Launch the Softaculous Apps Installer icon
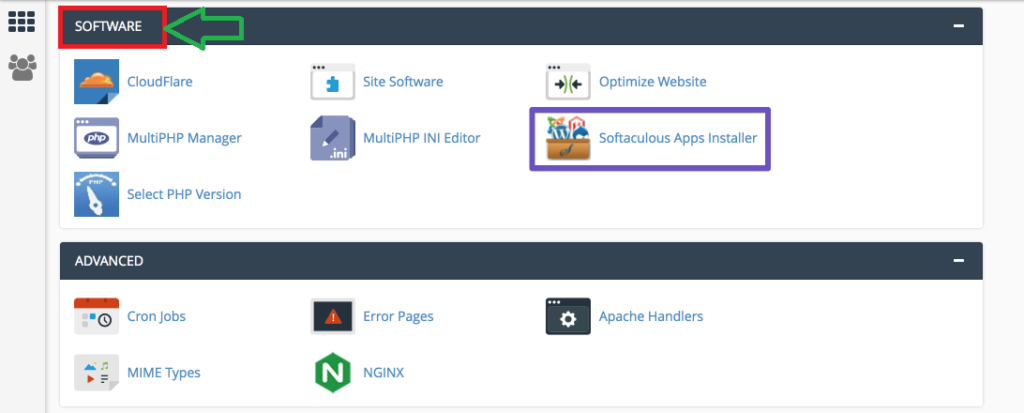This screenshot has height=413, width=1024. click(x=568, y=138)
